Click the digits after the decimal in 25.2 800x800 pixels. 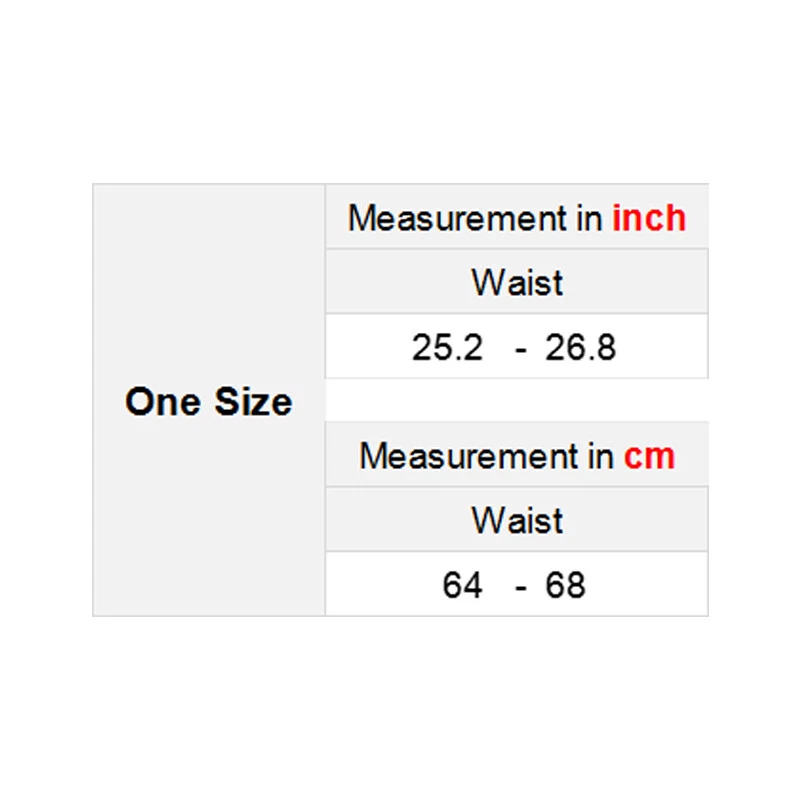coord(473,348)
